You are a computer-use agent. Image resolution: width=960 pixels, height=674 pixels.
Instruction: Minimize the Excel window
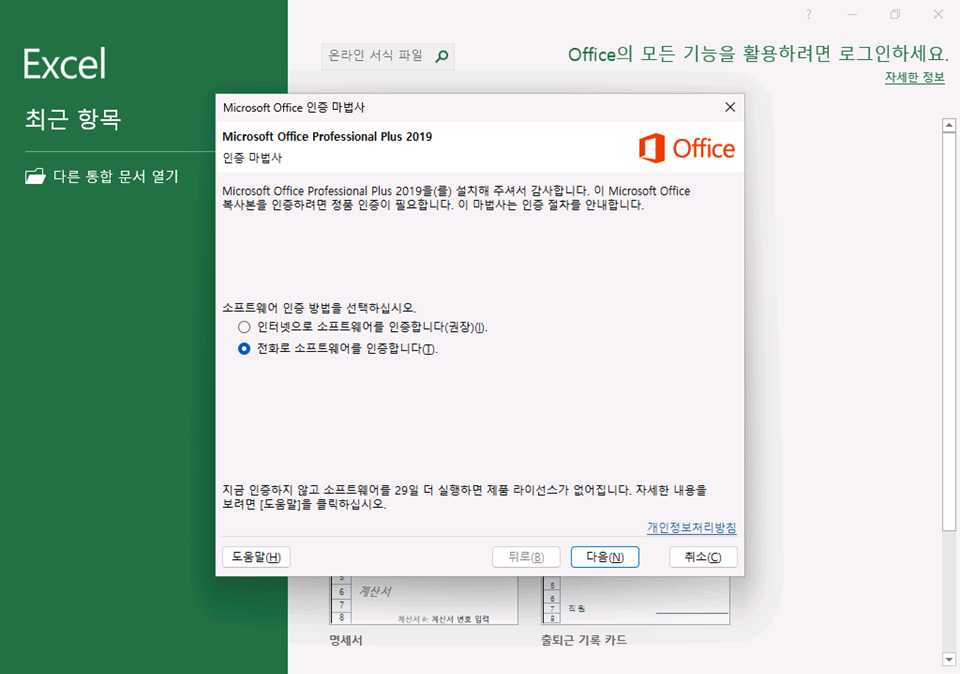click(852, 14)
